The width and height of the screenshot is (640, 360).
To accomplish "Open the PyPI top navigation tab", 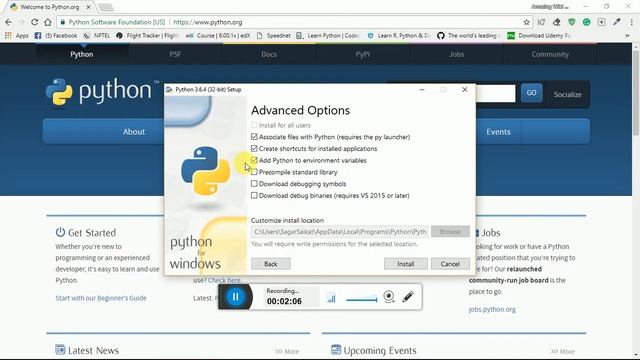I will [x=362, y=54].
